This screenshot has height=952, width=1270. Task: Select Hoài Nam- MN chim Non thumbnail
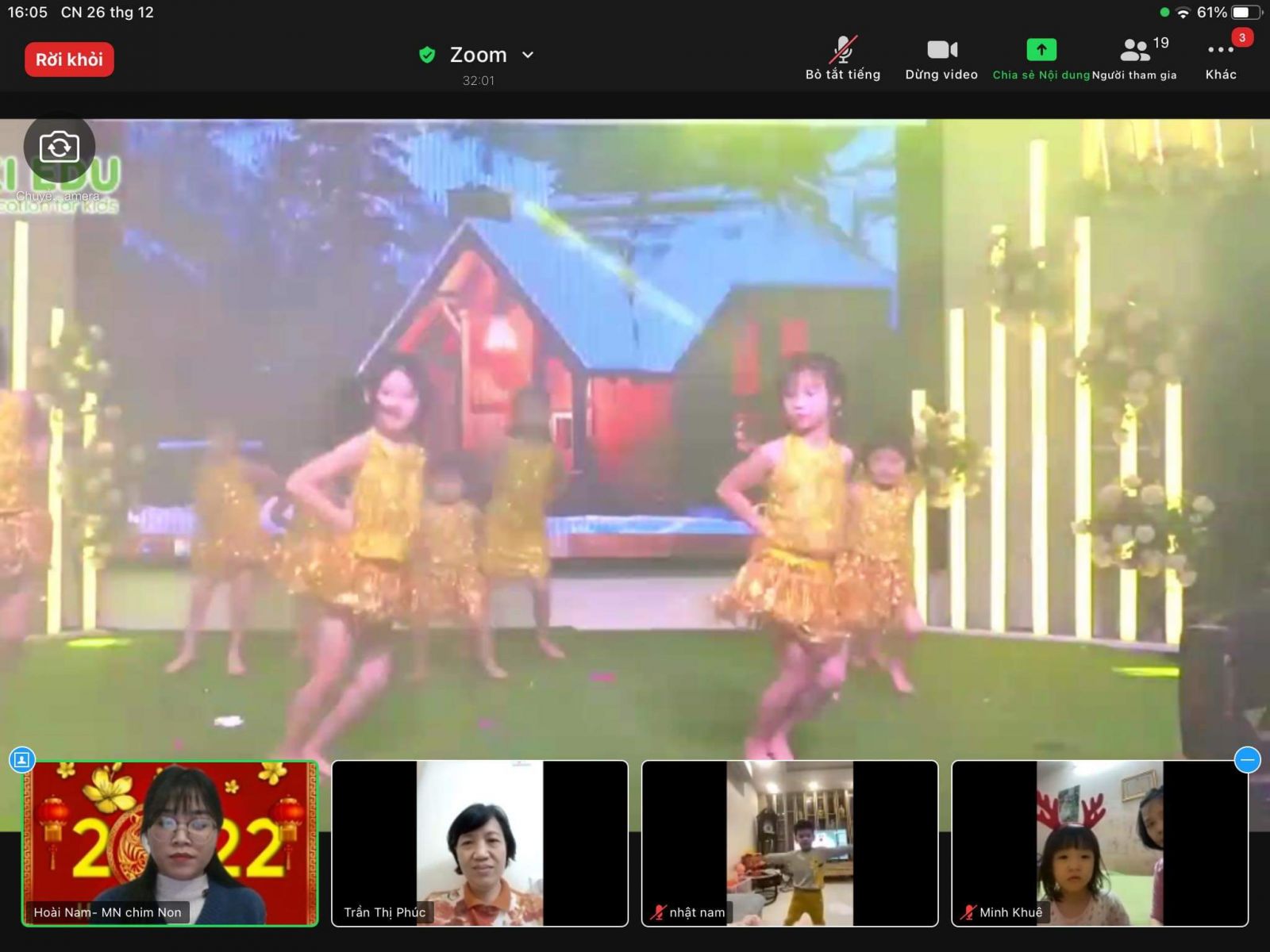pyautogui.click(x=170, y=843)
